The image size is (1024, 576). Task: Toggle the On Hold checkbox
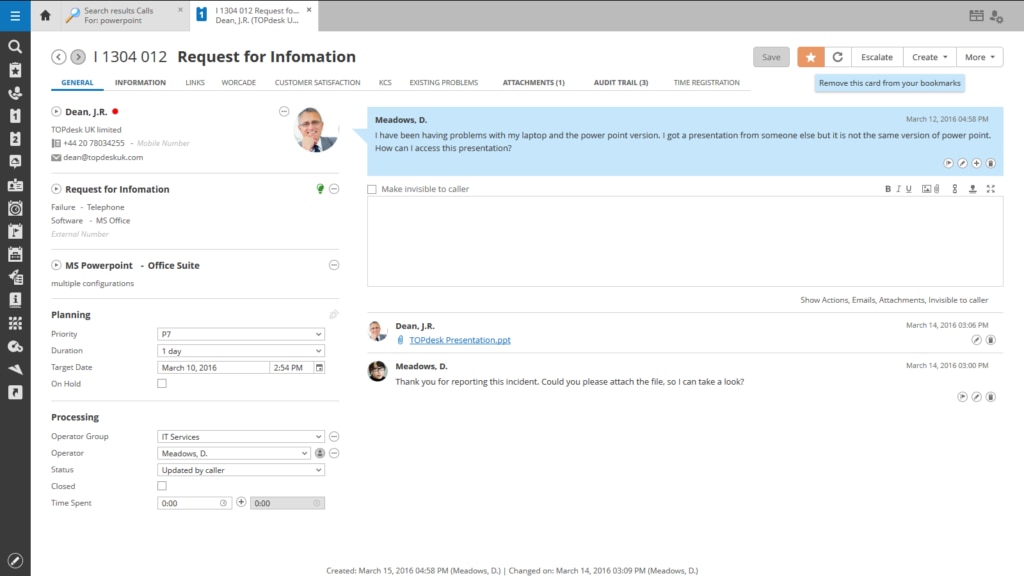click(x=162, y=383)
